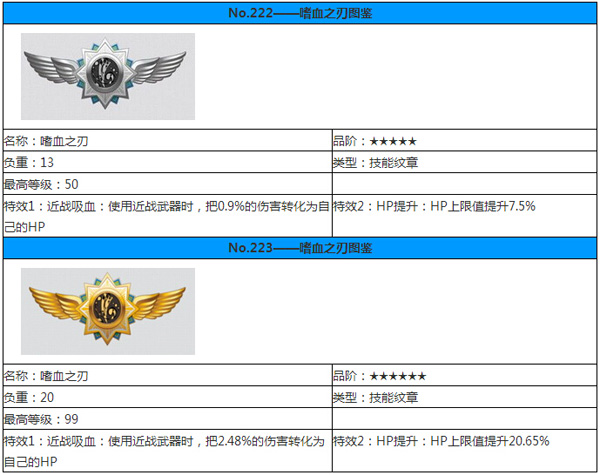Click the 最高等级：50 row

click(x=41, y=184)
